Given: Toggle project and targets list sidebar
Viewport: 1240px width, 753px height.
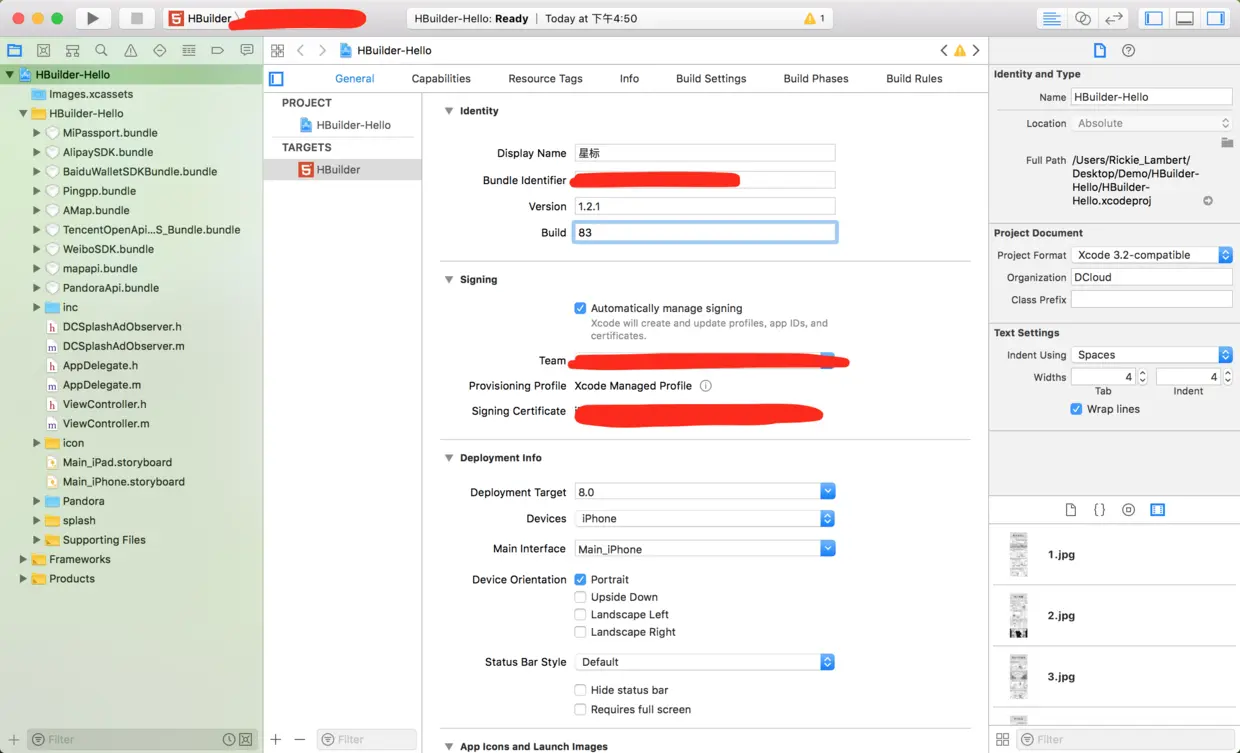Looking at the screenshot, I should 276,78.
